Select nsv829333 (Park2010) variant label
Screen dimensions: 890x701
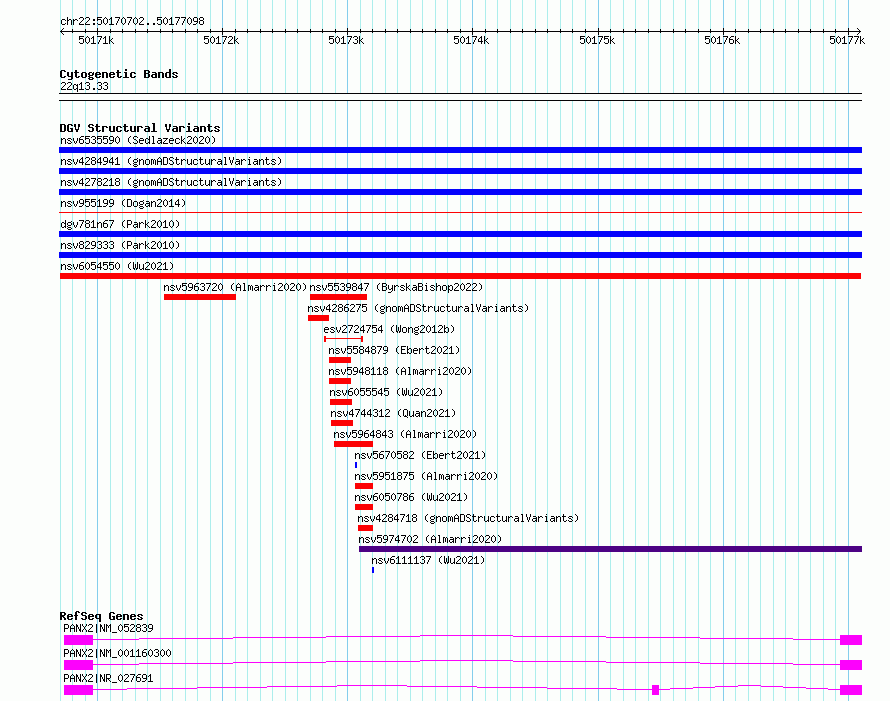(120, 245)
